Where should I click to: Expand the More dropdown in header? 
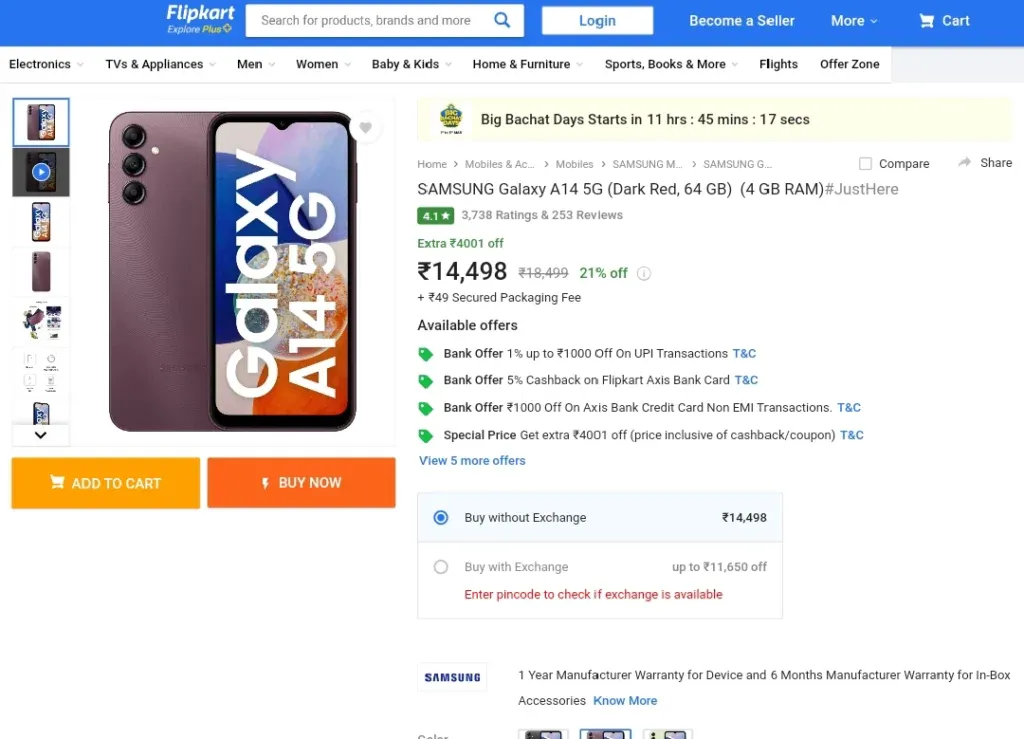pyautogui.click(x=854, y=21)
